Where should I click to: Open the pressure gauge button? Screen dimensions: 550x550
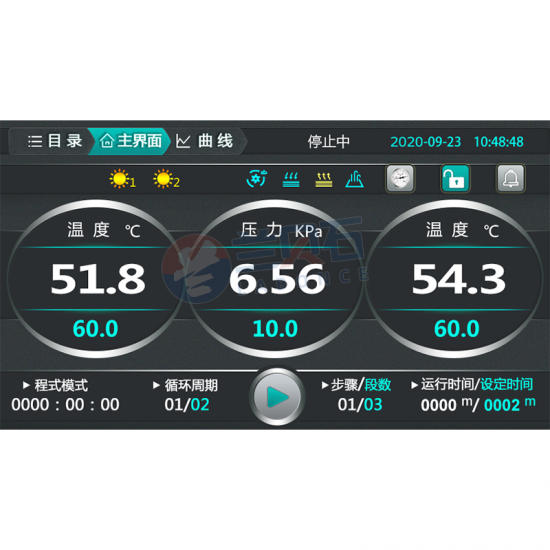click(x=400, y=178)
